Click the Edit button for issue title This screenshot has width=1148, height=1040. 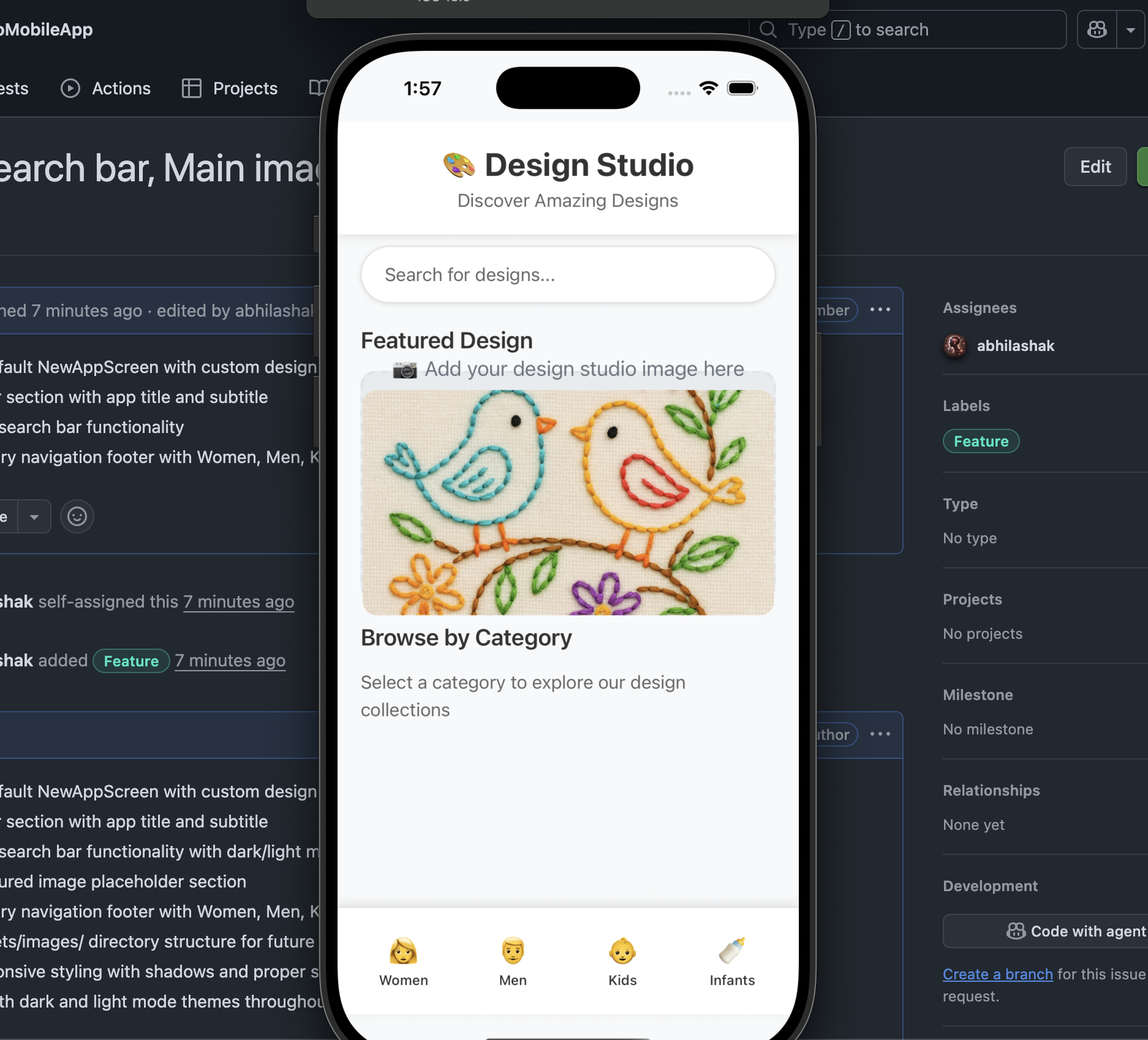(1095, 167)
